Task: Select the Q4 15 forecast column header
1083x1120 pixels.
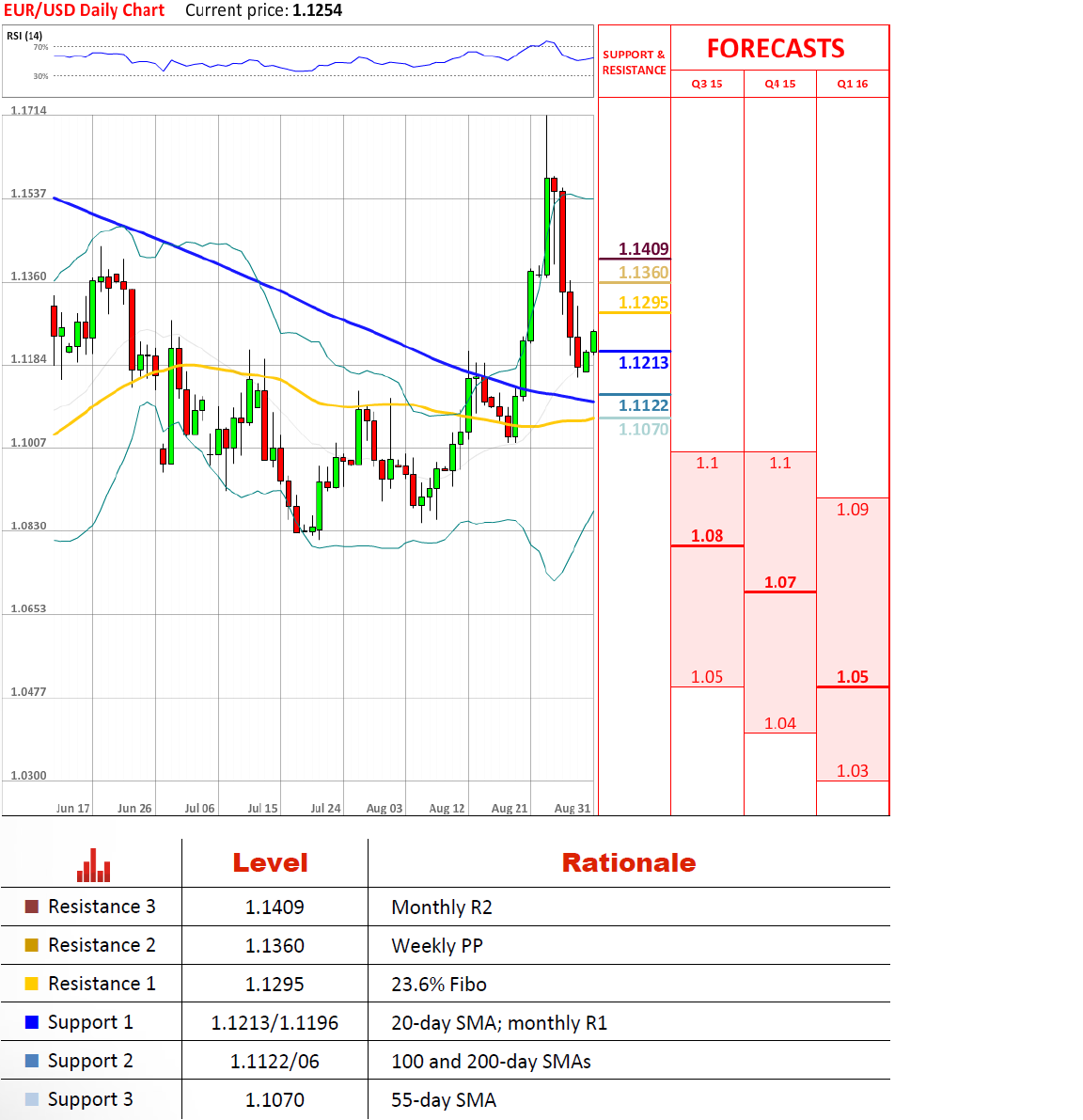Action: coord(779,84)
